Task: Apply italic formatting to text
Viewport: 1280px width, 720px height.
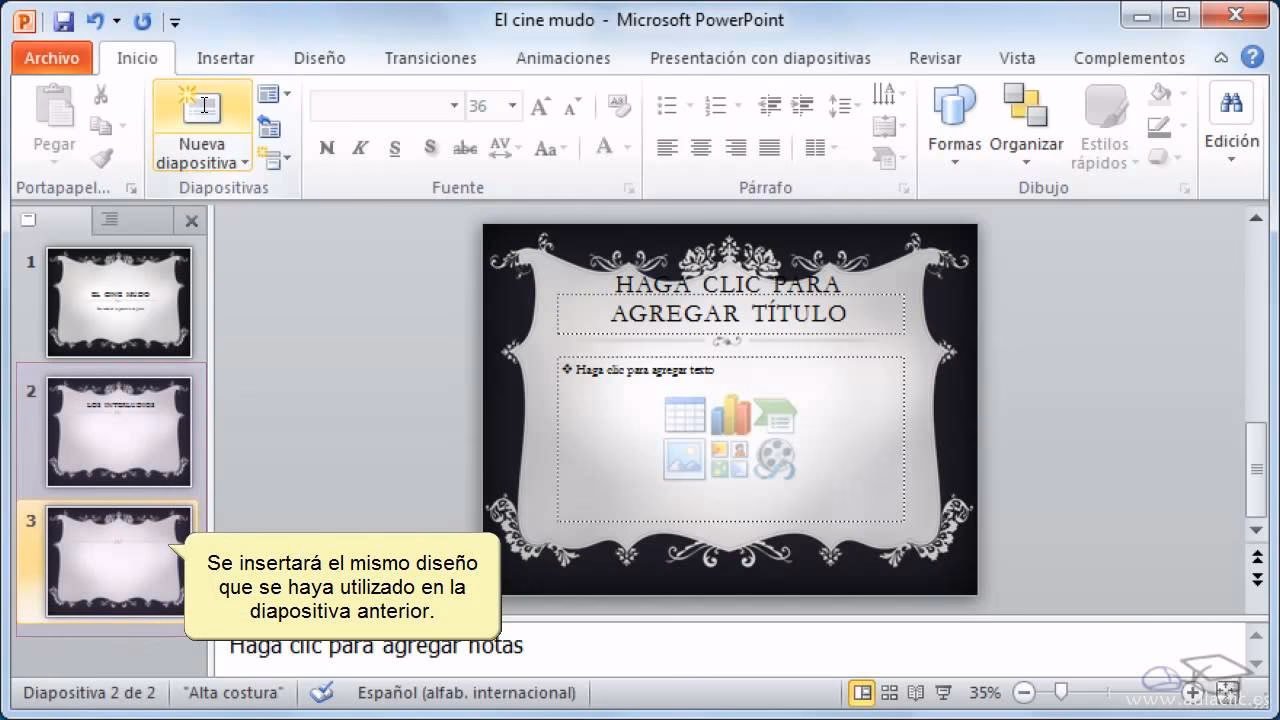Action: coord(359,147)
